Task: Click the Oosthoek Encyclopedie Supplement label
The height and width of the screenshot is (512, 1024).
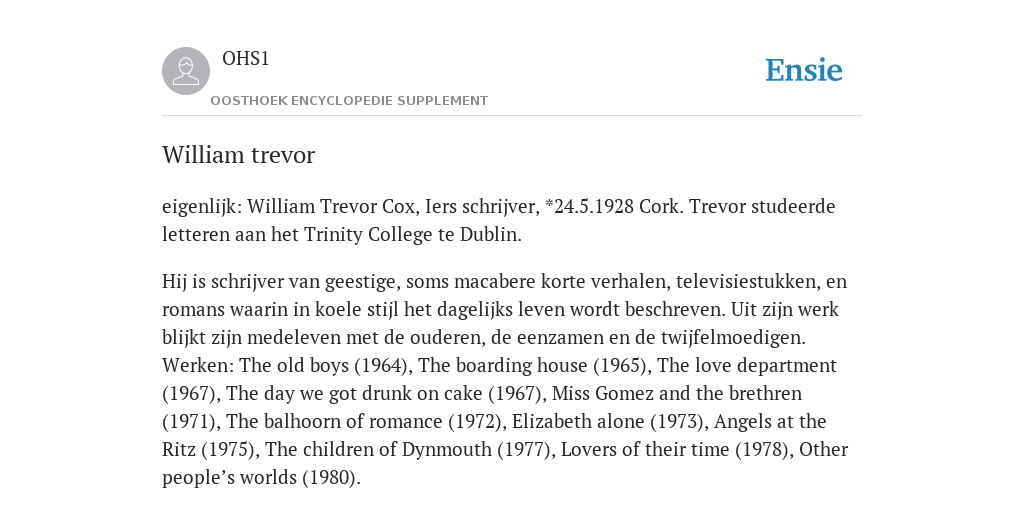Action: point(349,101)
